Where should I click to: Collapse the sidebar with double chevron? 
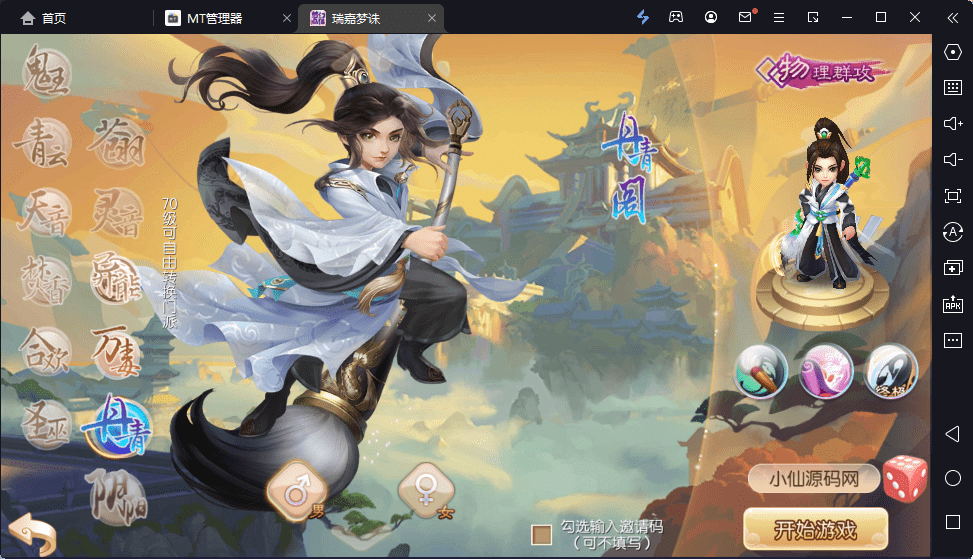[x=953, y=17]
